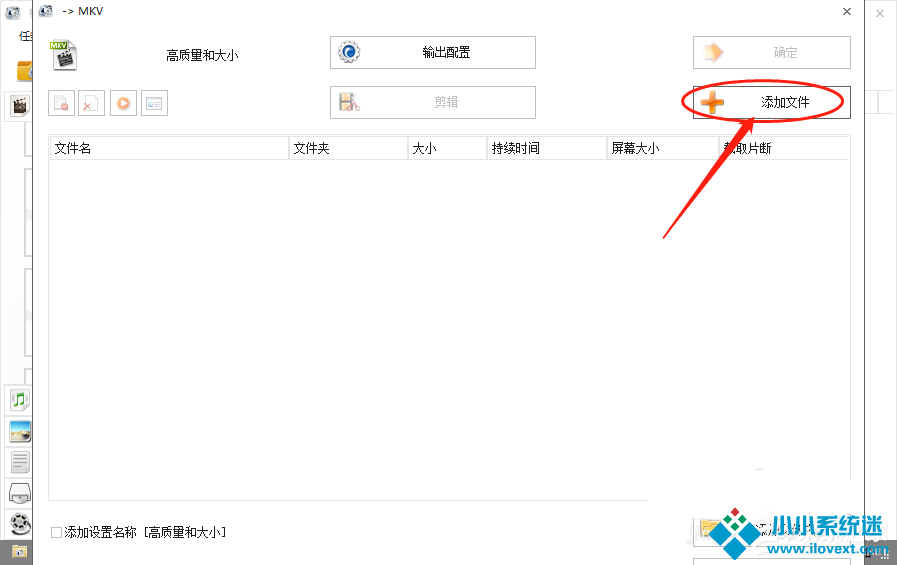Click the 文件夹 column header
Image resolution: width=897 pixels, height=565 pixels.
pos(348,148)
